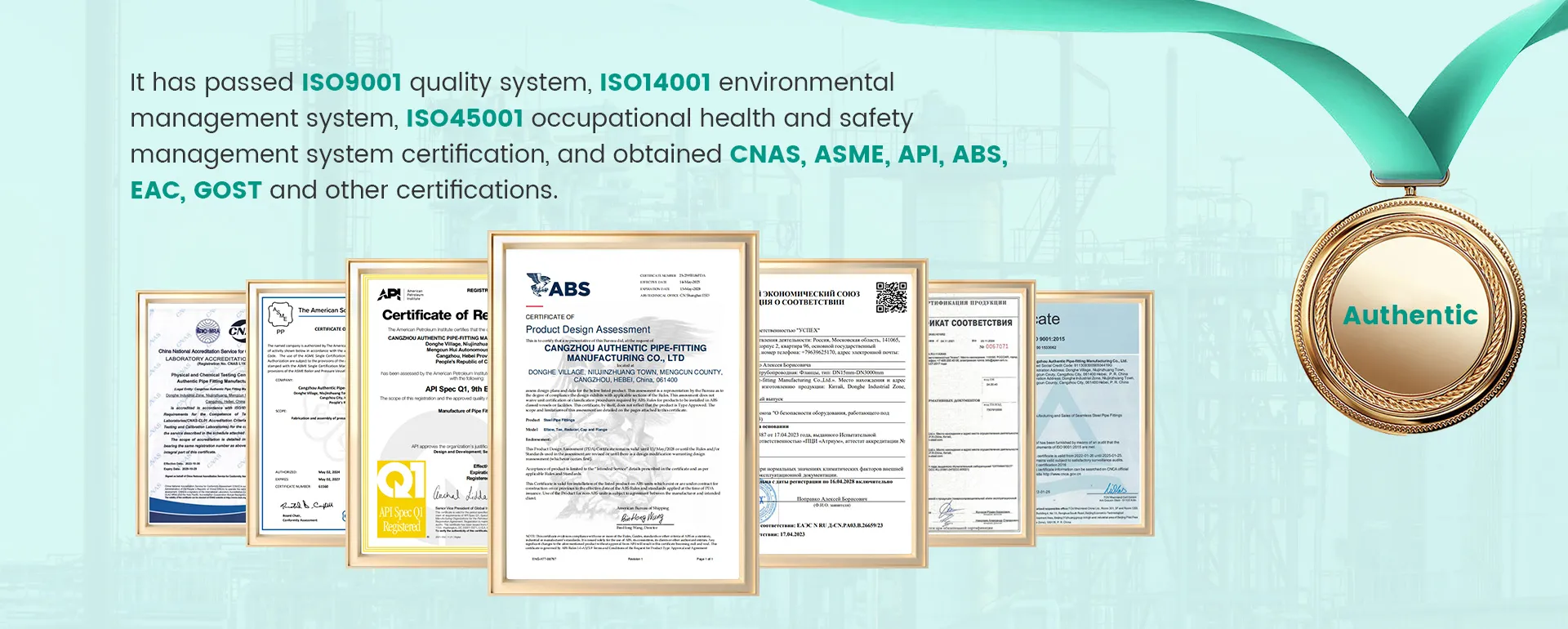Click the ISO9001 highlighted text
The width and height of the screenshot is (1568, 629).
point(352,83)
